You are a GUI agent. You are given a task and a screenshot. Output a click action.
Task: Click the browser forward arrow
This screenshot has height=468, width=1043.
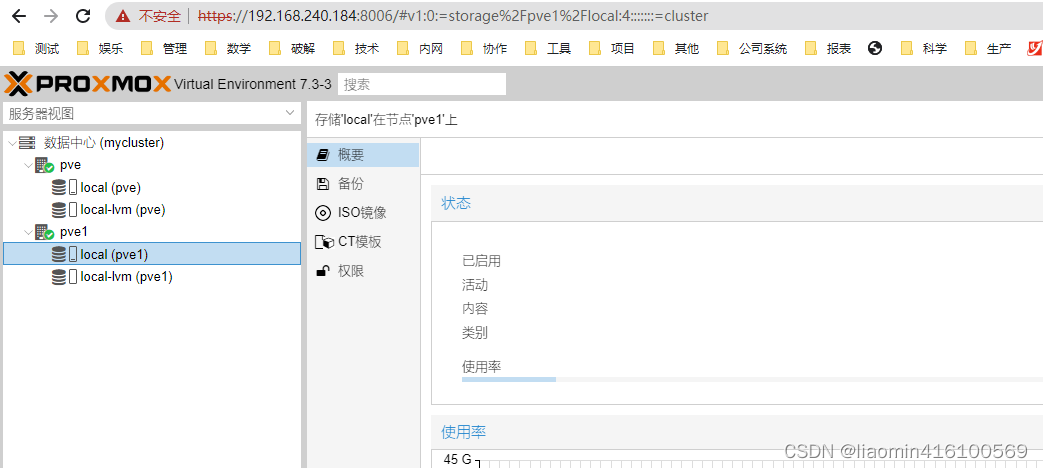point(51,15)
